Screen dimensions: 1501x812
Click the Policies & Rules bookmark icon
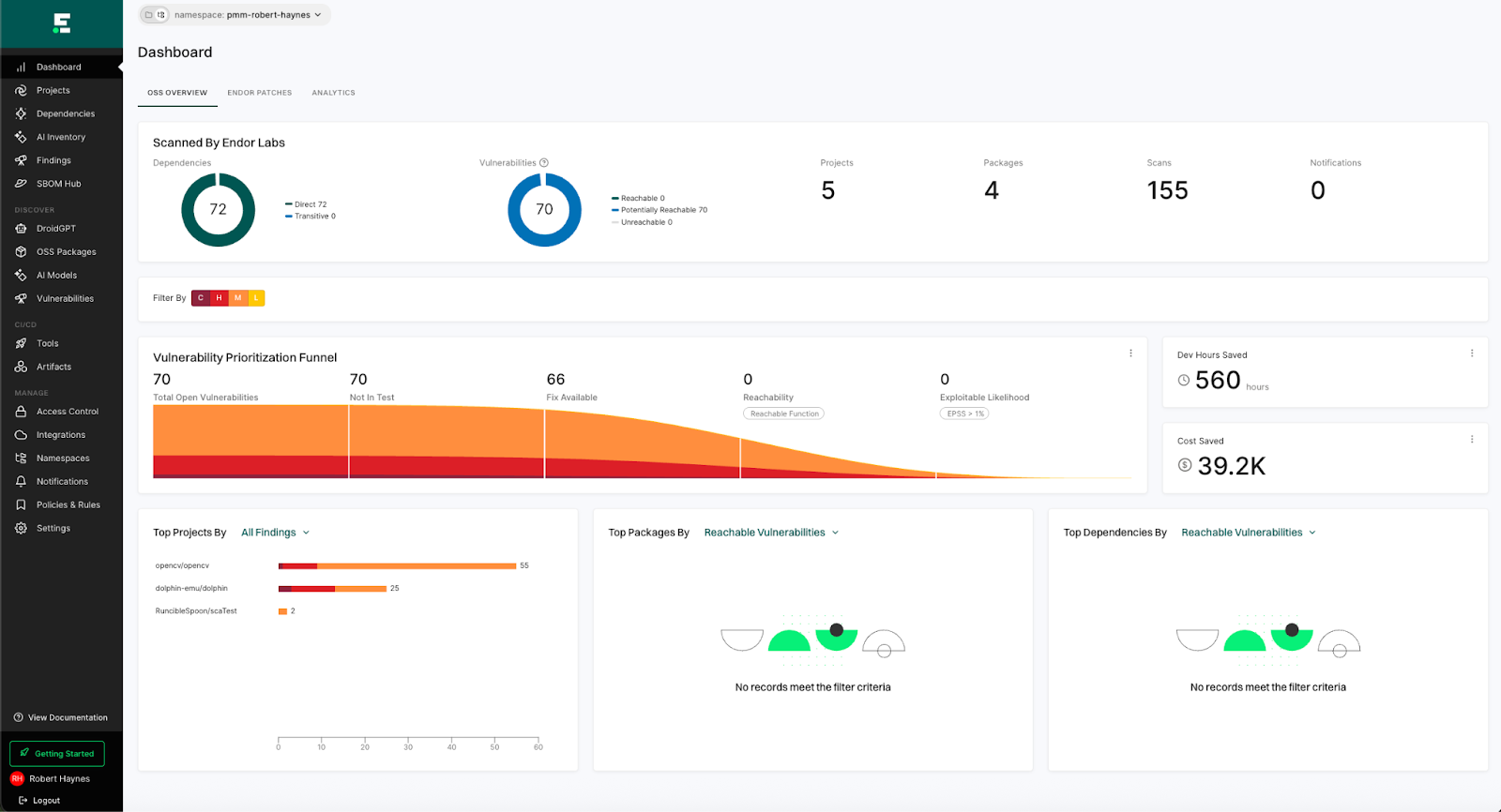click(x=21, y=504)
